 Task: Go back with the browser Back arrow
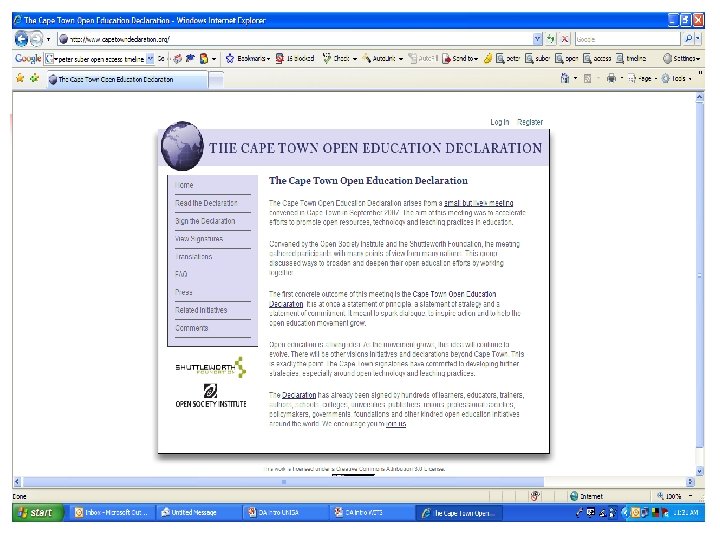coord(21,39)
